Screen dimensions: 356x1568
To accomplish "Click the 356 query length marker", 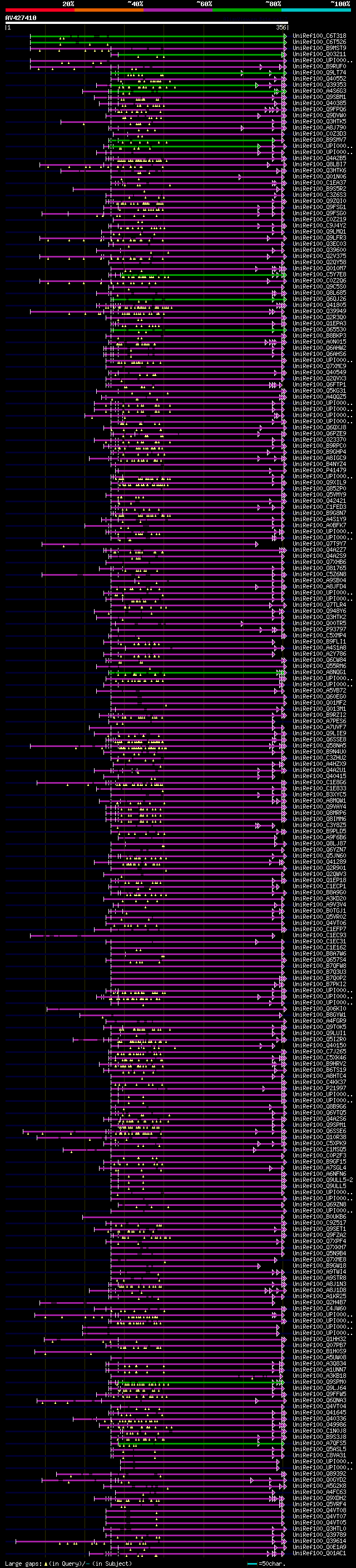I will click(x=281, y=27).
